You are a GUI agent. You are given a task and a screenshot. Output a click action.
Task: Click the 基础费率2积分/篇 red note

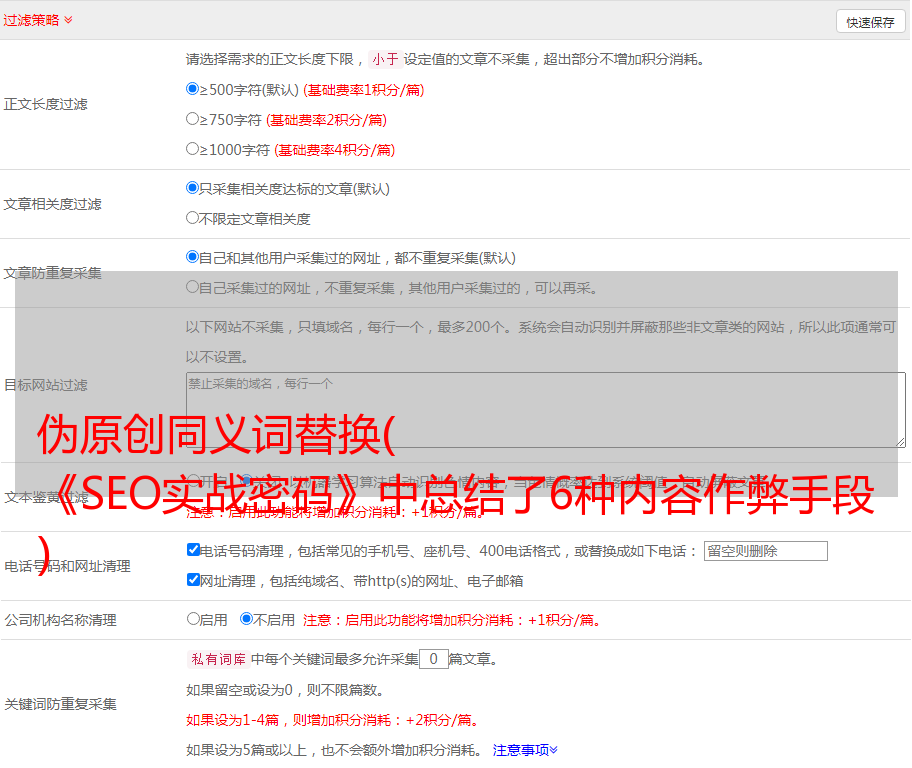pos(326,120)
